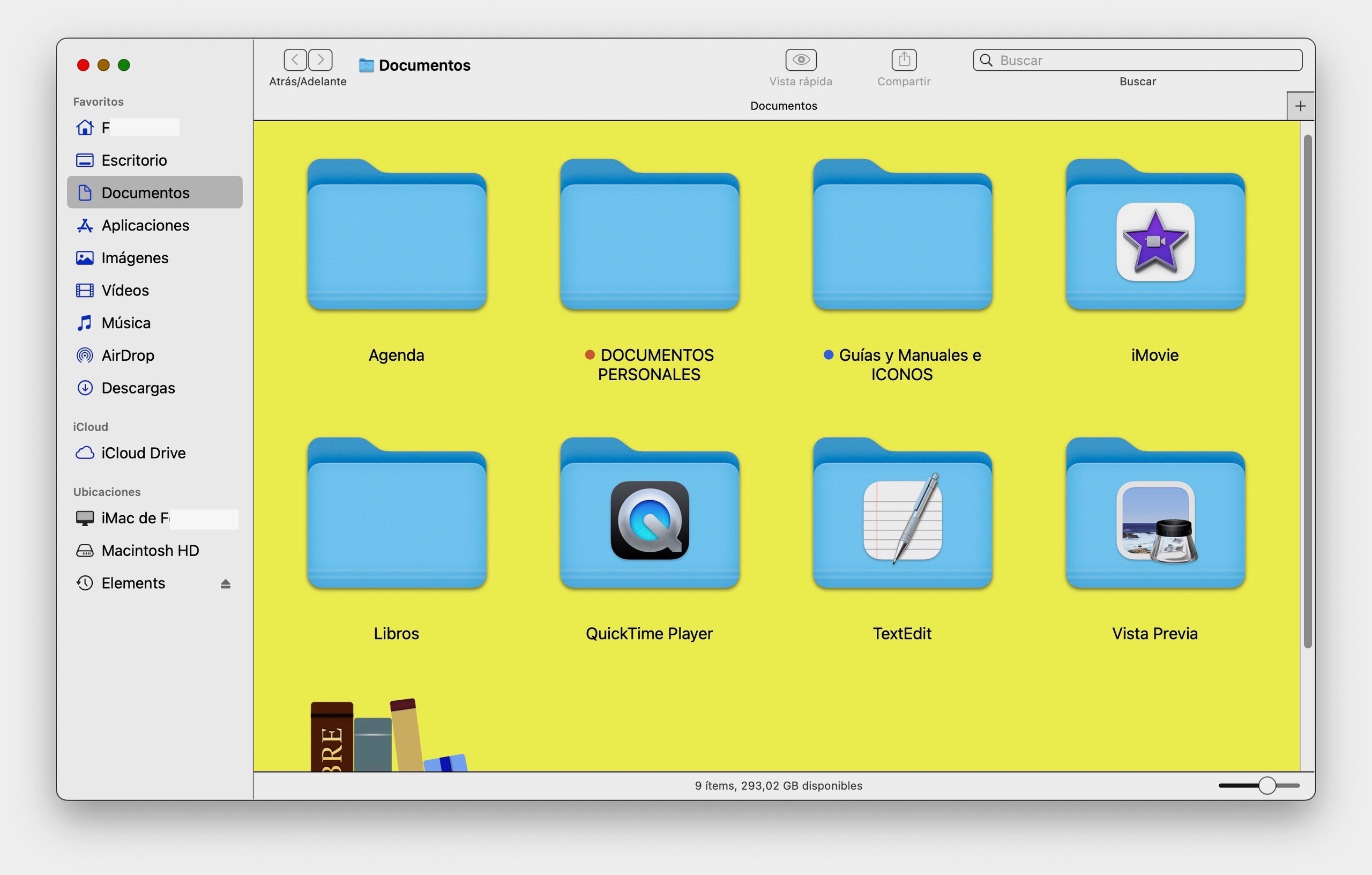Adjust the icon size slider

point(1266,785)
